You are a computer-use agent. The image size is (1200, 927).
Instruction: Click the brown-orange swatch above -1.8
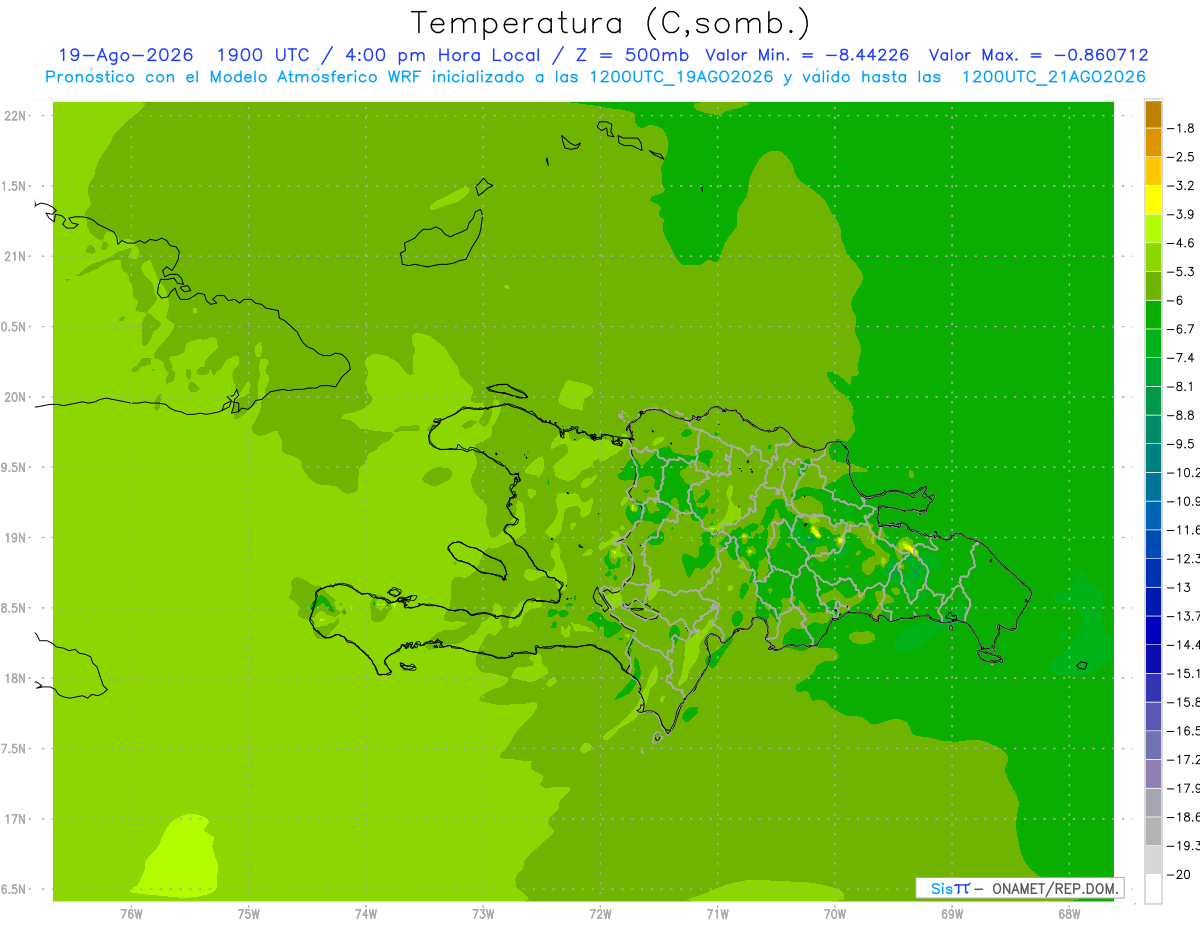(x=1153, y=115)
